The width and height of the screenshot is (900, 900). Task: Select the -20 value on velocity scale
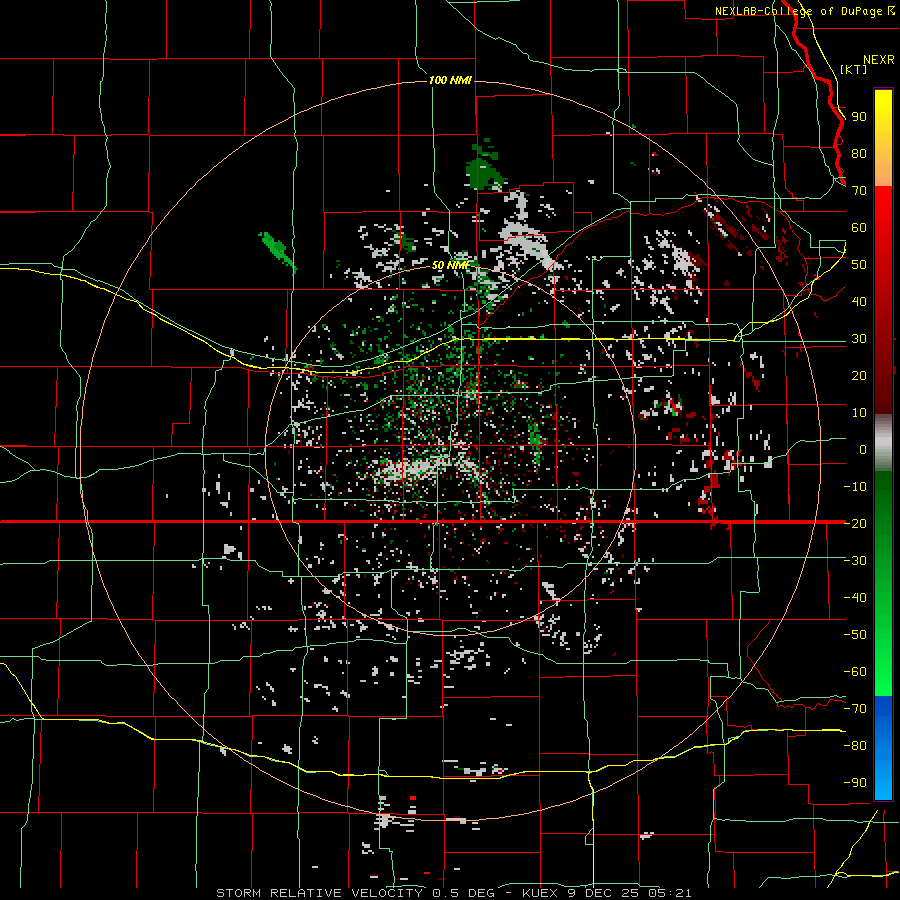(855, 523)
